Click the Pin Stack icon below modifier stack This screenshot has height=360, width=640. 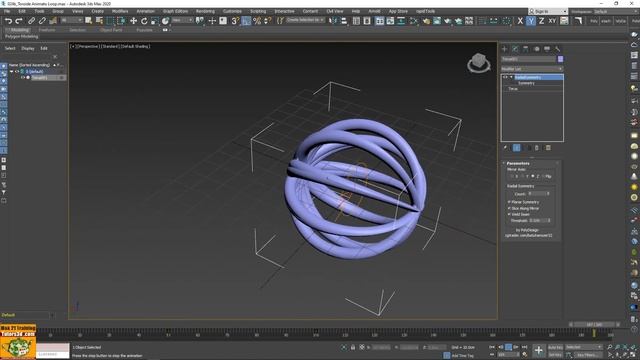pos(505,148)
